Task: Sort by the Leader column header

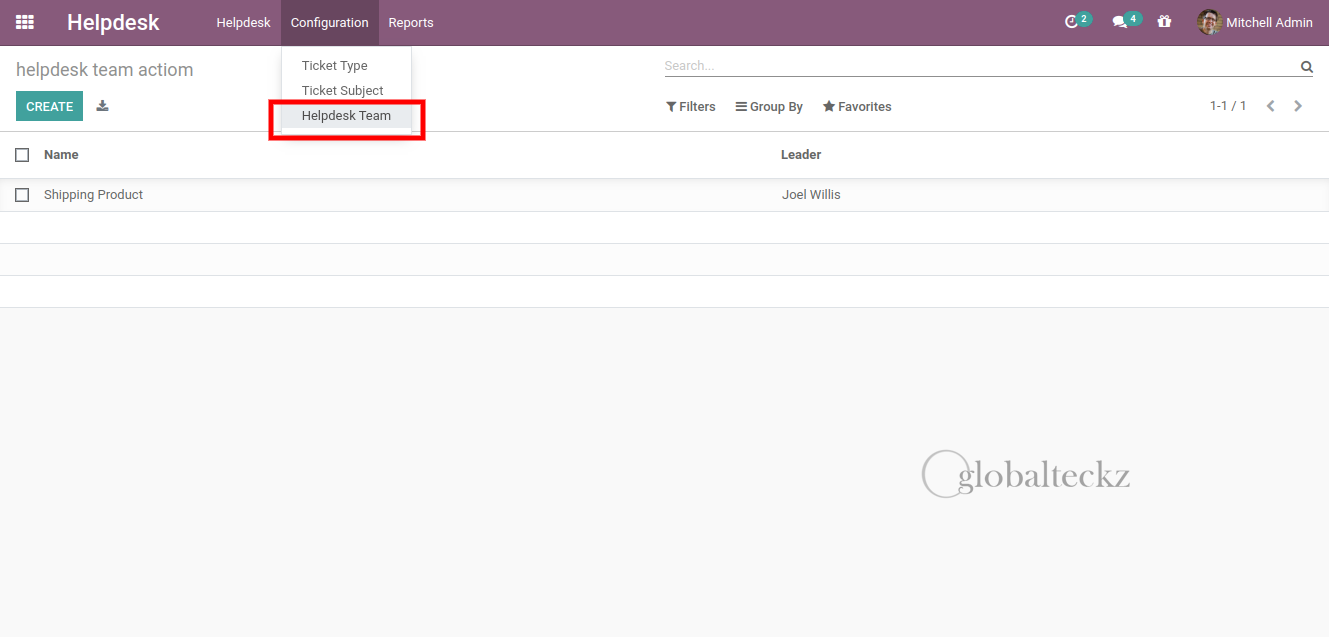Action: [x=801, y=155]
